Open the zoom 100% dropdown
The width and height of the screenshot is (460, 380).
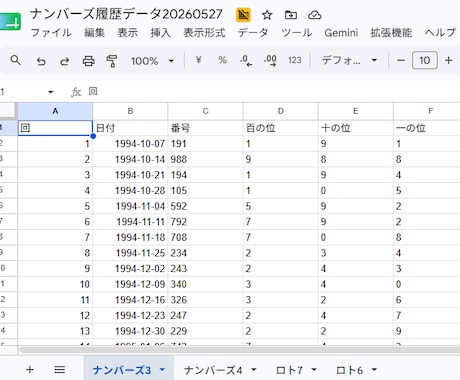click(x=152, y=61)
